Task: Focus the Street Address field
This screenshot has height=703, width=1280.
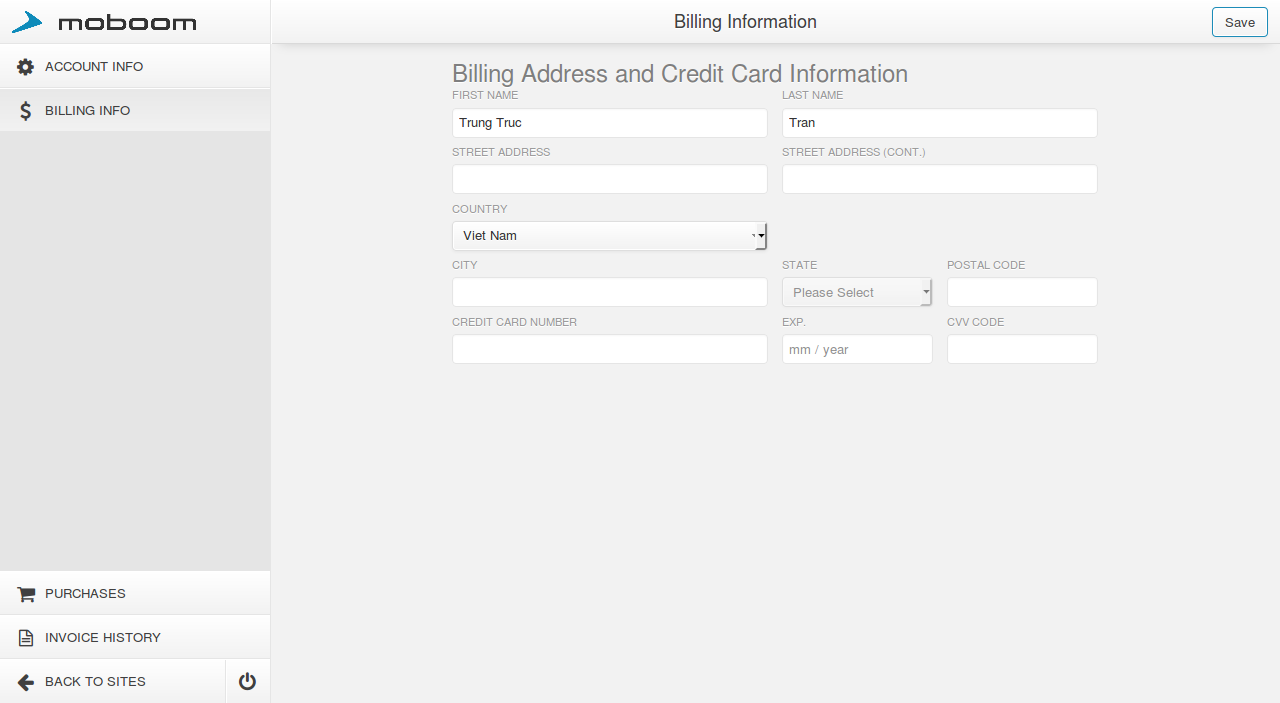Action: tap(609, 179)
